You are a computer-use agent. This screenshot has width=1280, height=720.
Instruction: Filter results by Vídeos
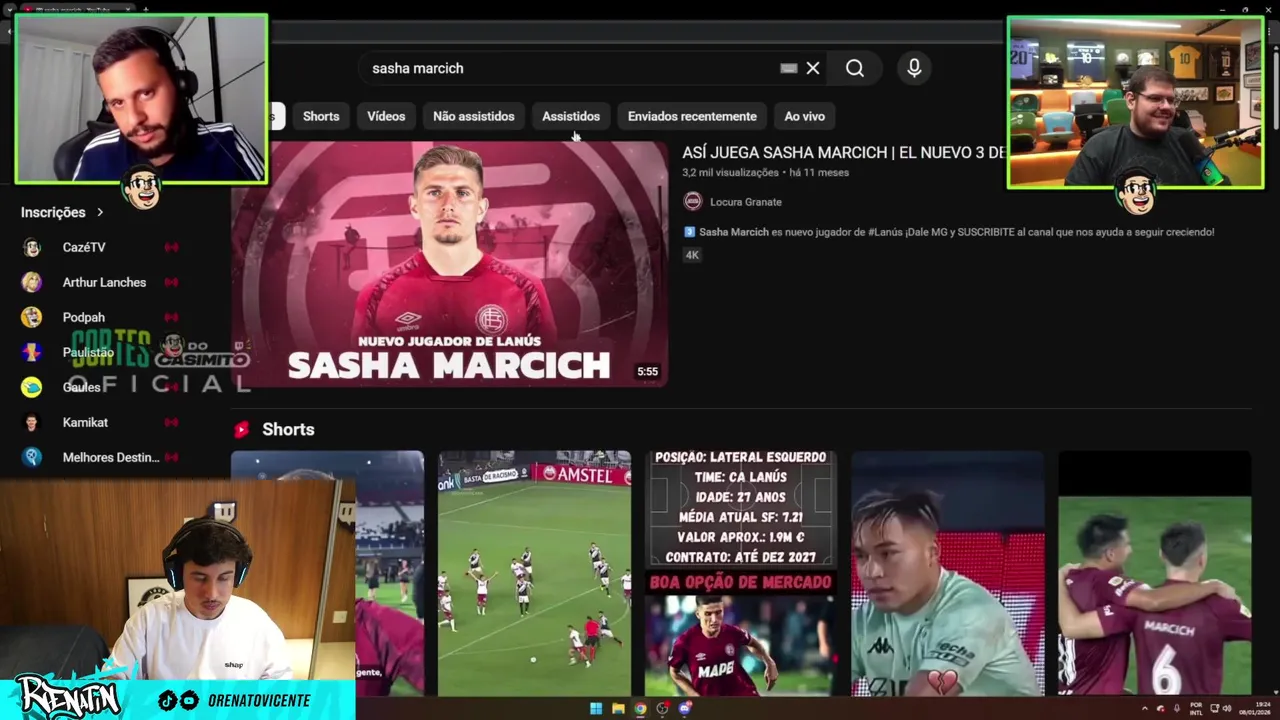(x=386, y=116)
